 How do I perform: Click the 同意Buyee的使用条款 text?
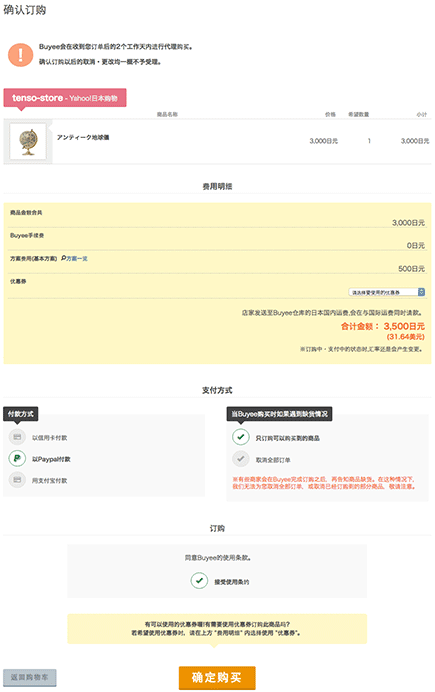click(x=218, y=558)
